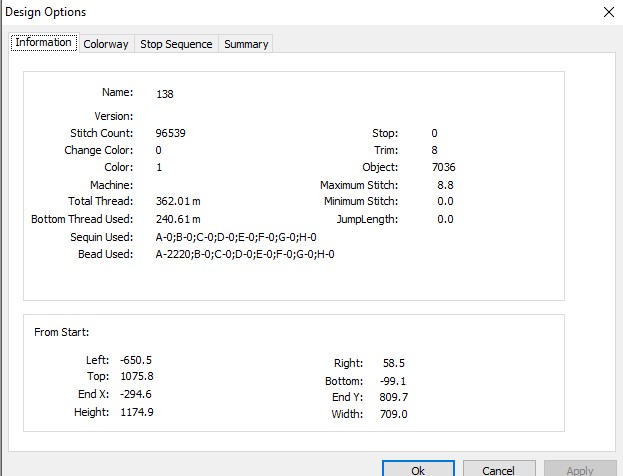Click the Left value -650.5
623x476 pixels.
[x=136, y=360]
